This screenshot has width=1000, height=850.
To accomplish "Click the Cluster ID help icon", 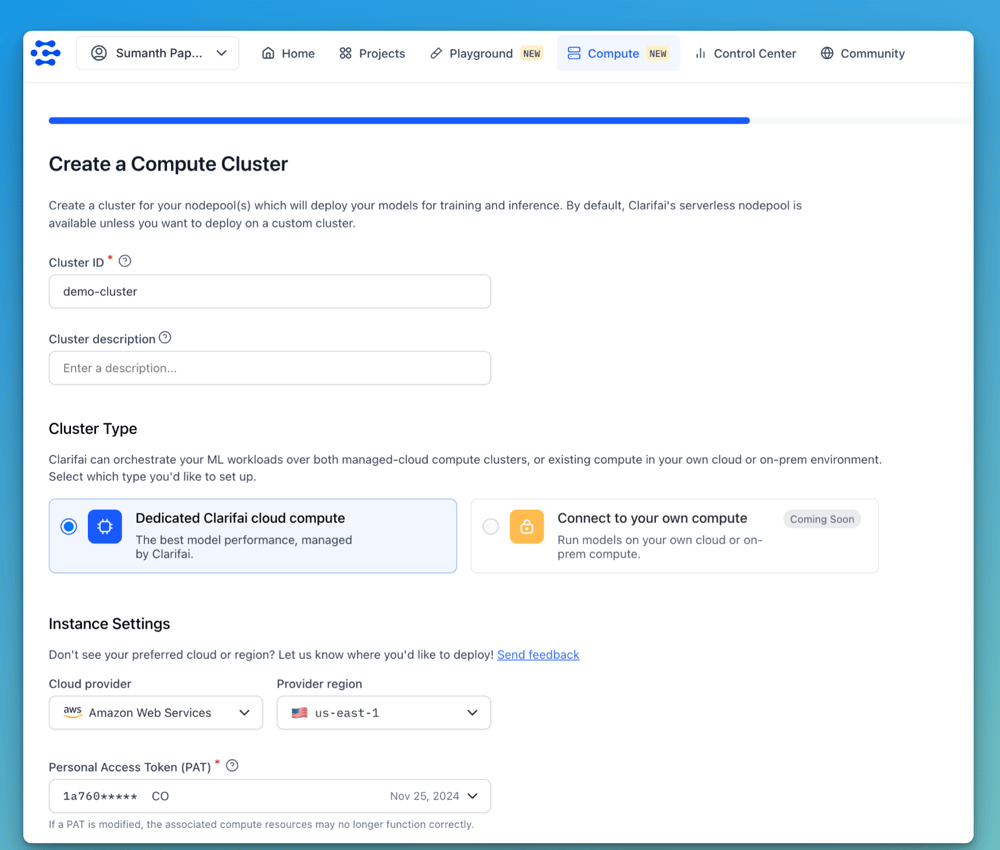I will [125, 261].
